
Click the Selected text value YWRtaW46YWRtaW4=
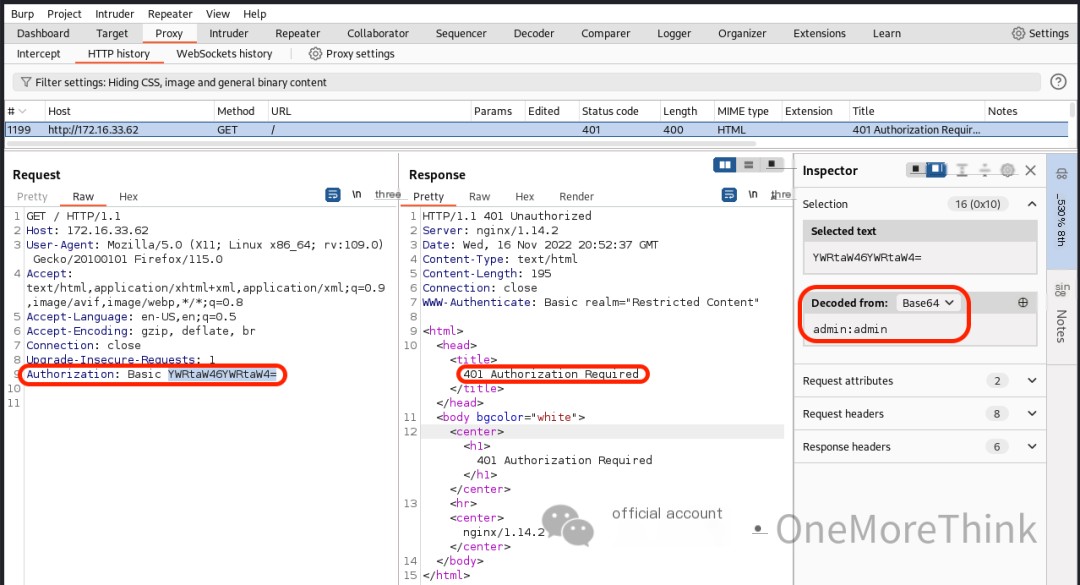pos(866,258)
